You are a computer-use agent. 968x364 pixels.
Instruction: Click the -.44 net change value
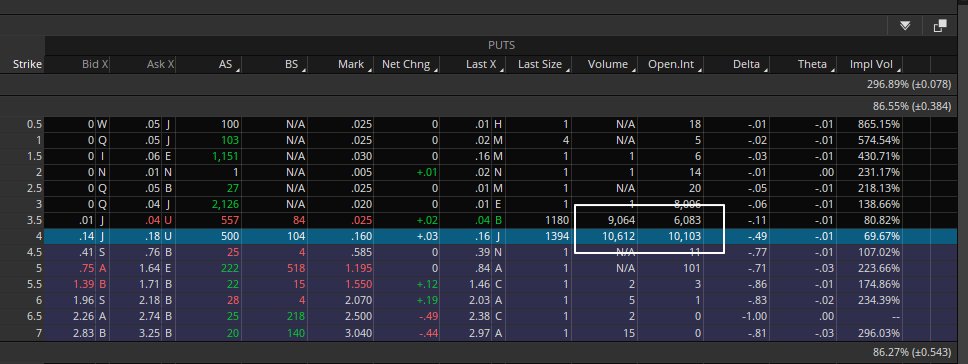[x=428, y=333]
